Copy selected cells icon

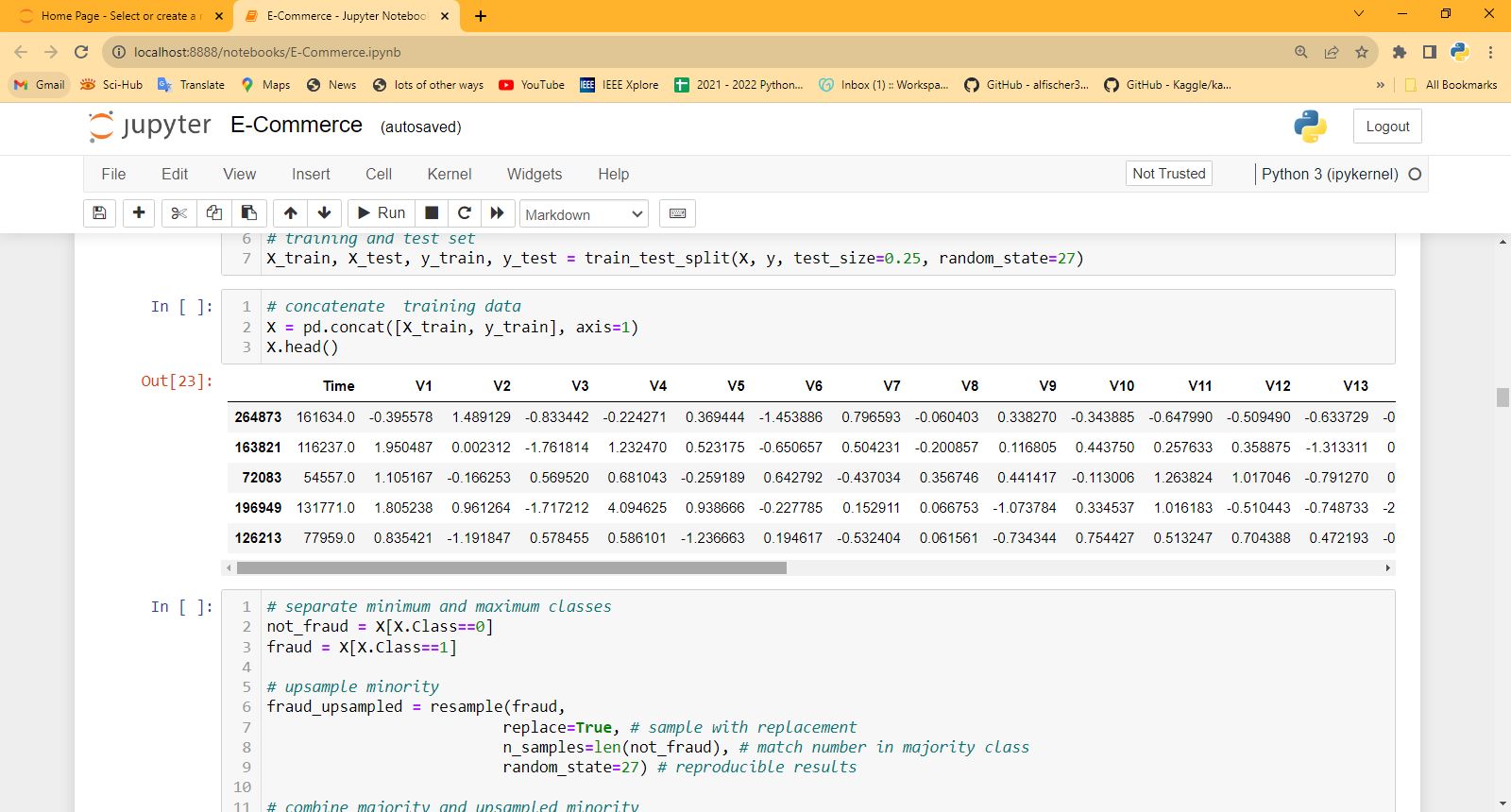click(x=214, y=213)
